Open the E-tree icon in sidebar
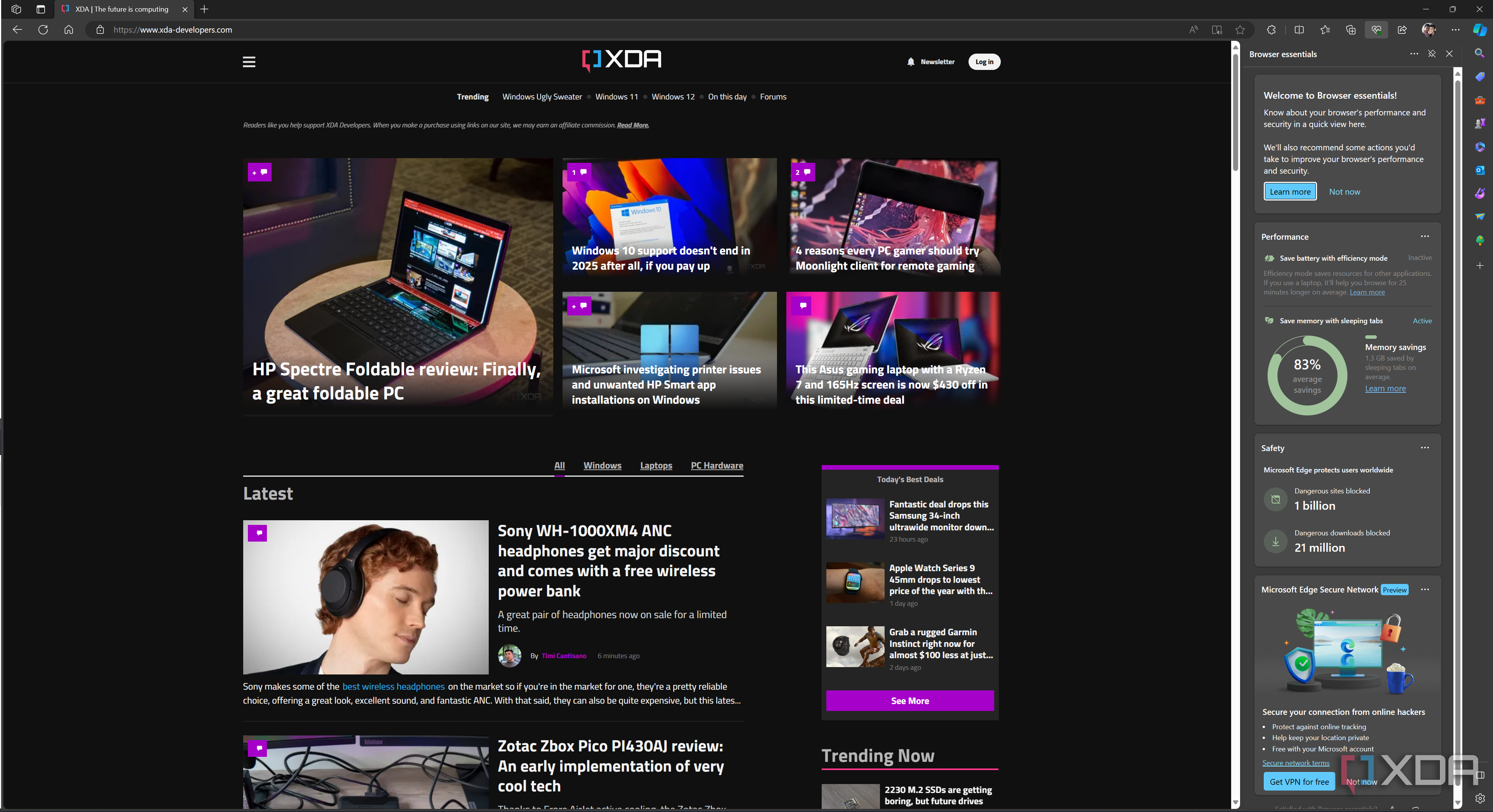The height and width of the screenshot is (812, 1493). click(x=1480, y=240)
